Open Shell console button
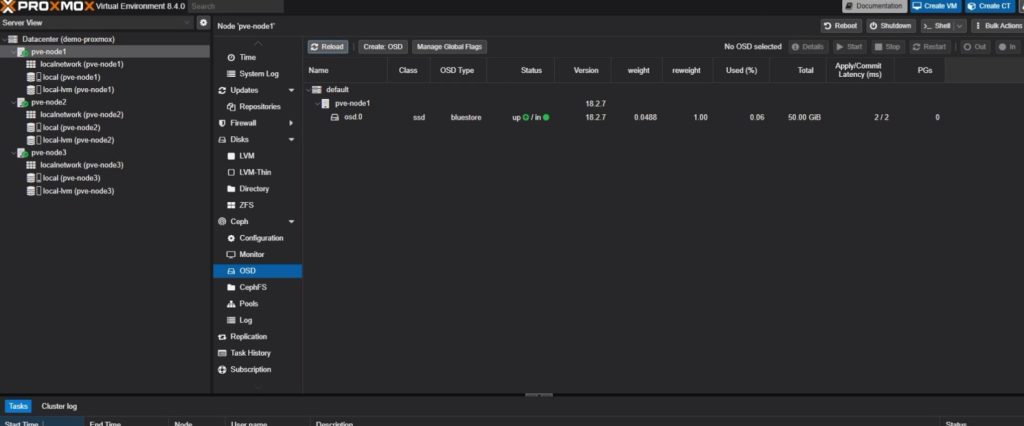Viewport: 1024px width, 426px height. click(937, 26)
